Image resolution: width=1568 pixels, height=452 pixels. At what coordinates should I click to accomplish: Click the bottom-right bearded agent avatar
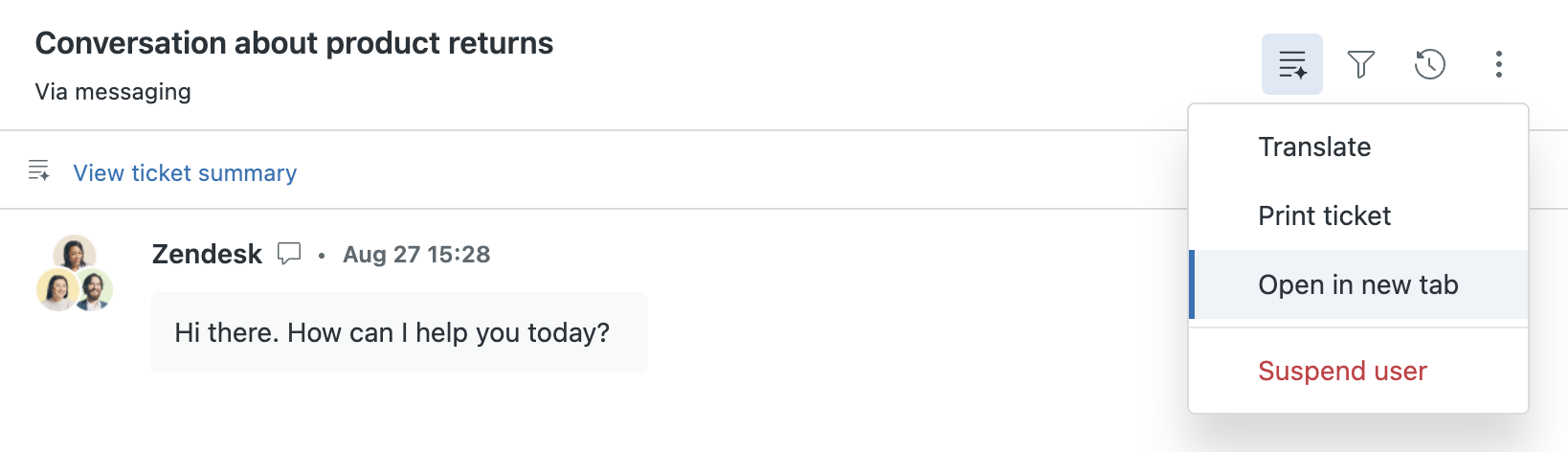(94, 289)
